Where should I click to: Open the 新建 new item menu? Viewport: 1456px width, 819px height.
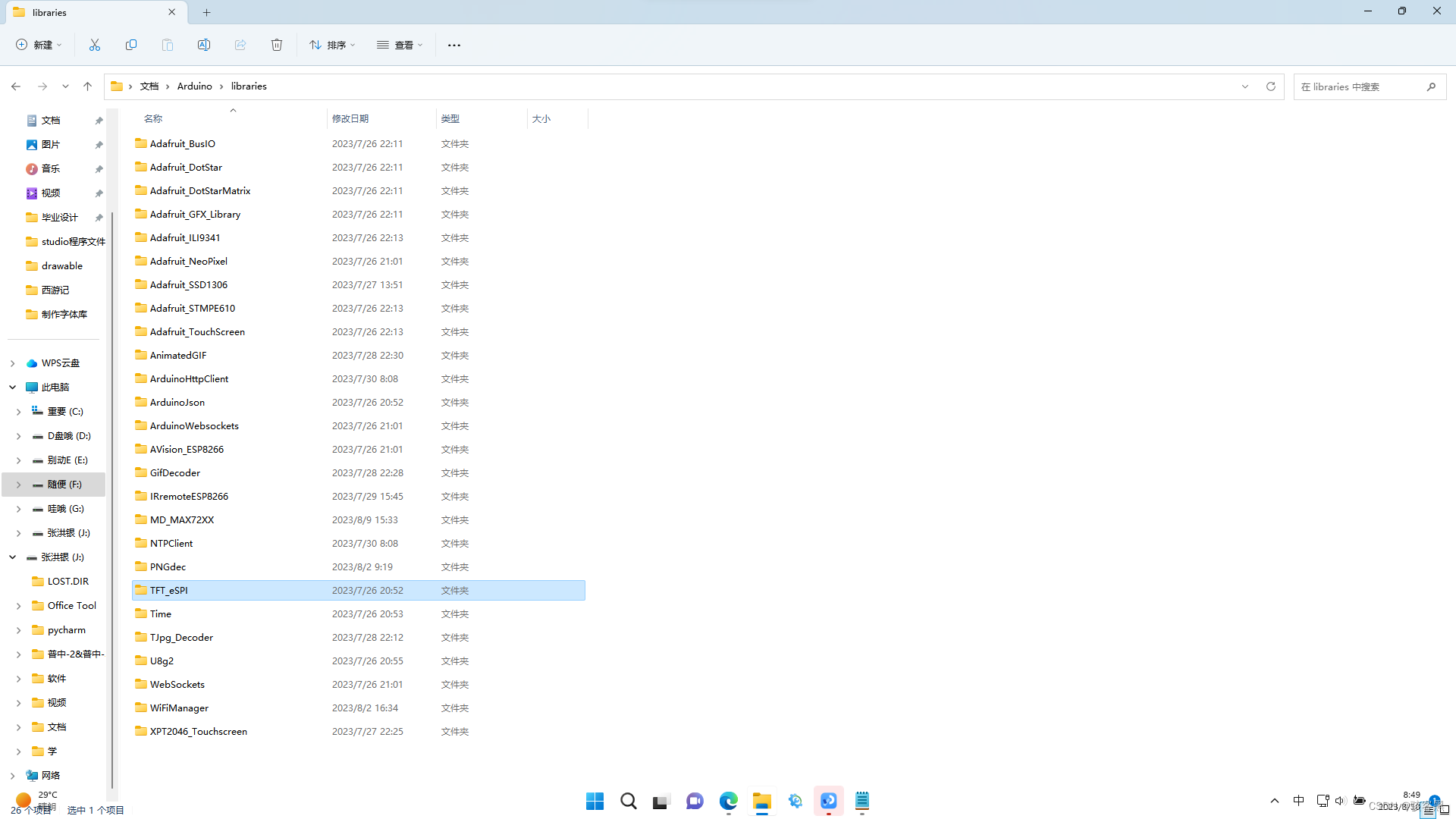(x=38, y=45)
